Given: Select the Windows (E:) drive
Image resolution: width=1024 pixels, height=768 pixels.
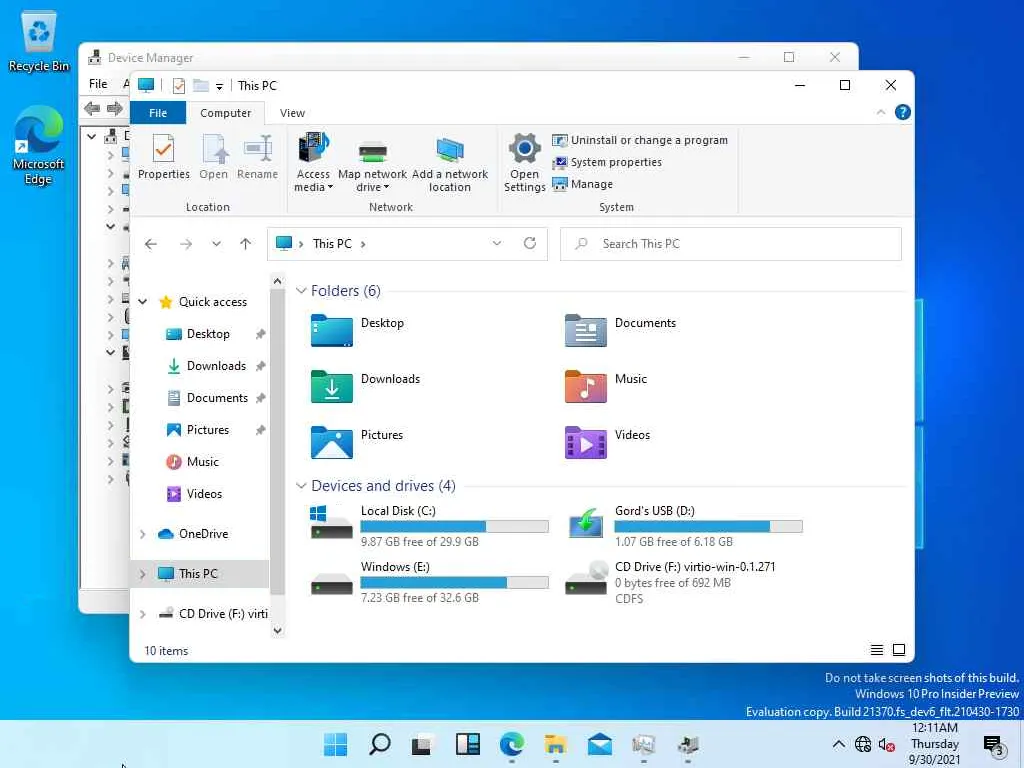Looking at the screenshot, I should [x=428, y=581].
